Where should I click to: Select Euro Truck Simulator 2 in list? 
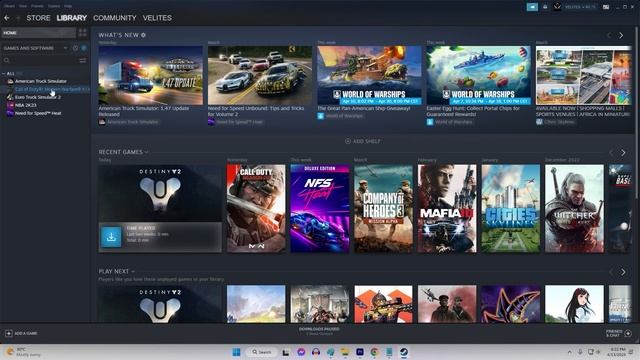coord(38,97)
